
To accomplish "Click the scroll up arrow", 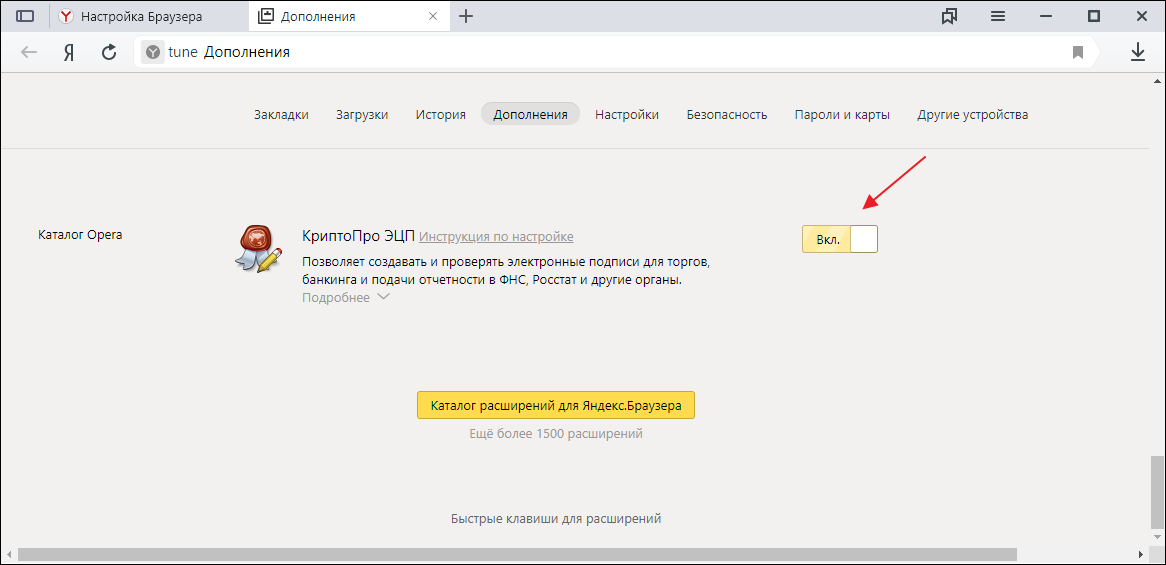I will (1156, 80).
